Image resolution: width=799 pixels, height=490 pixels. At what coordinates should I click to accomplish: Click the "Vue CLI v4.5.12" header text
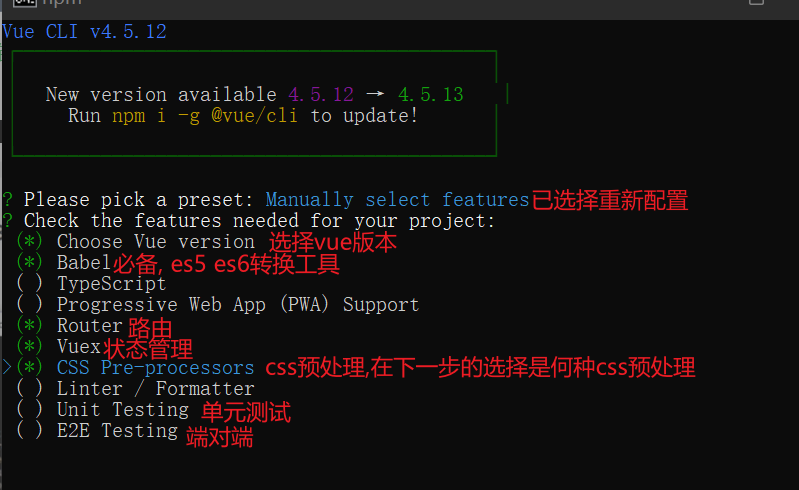84,32
